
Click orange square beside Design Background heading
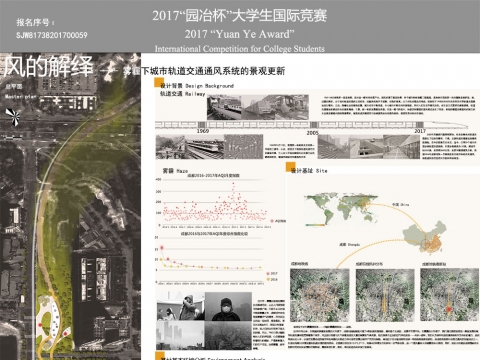click(x=159, y=83)
